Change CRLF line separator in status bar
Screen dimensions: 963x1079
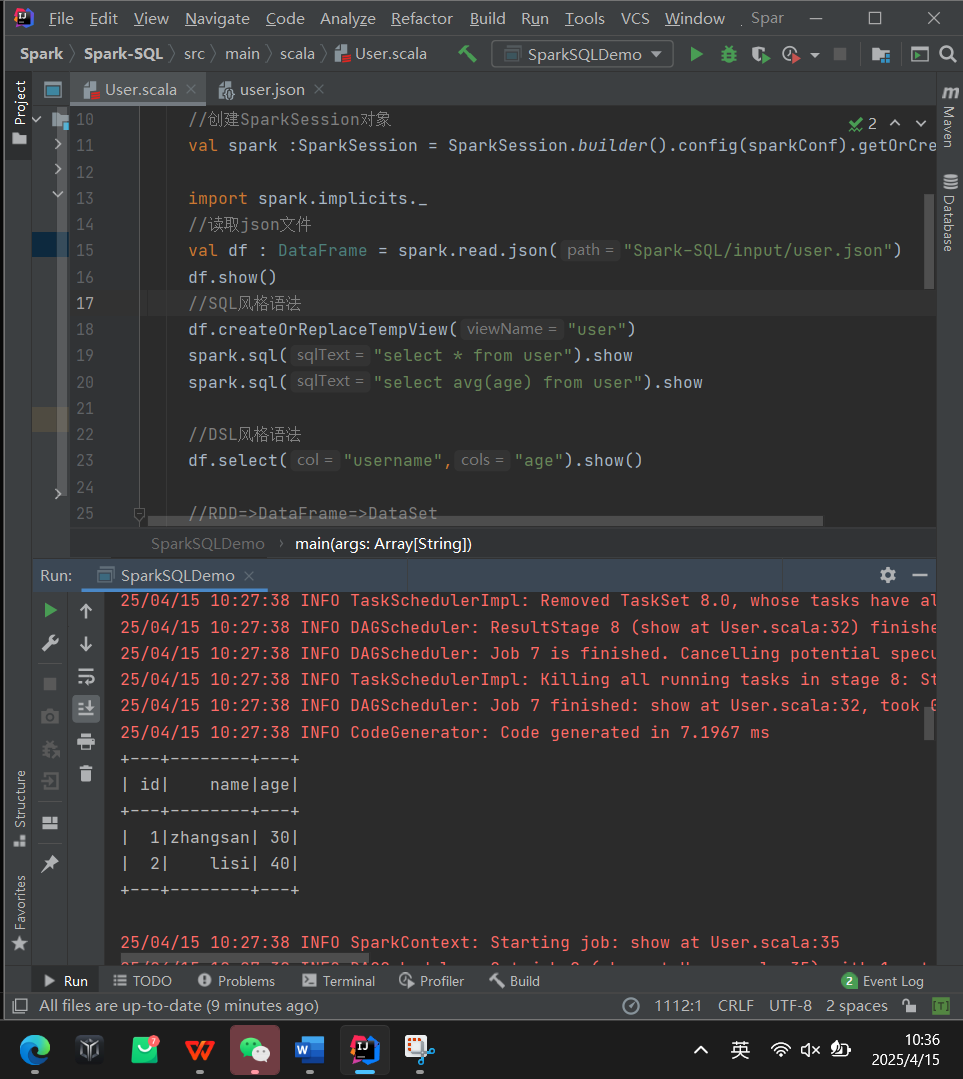735,1006
